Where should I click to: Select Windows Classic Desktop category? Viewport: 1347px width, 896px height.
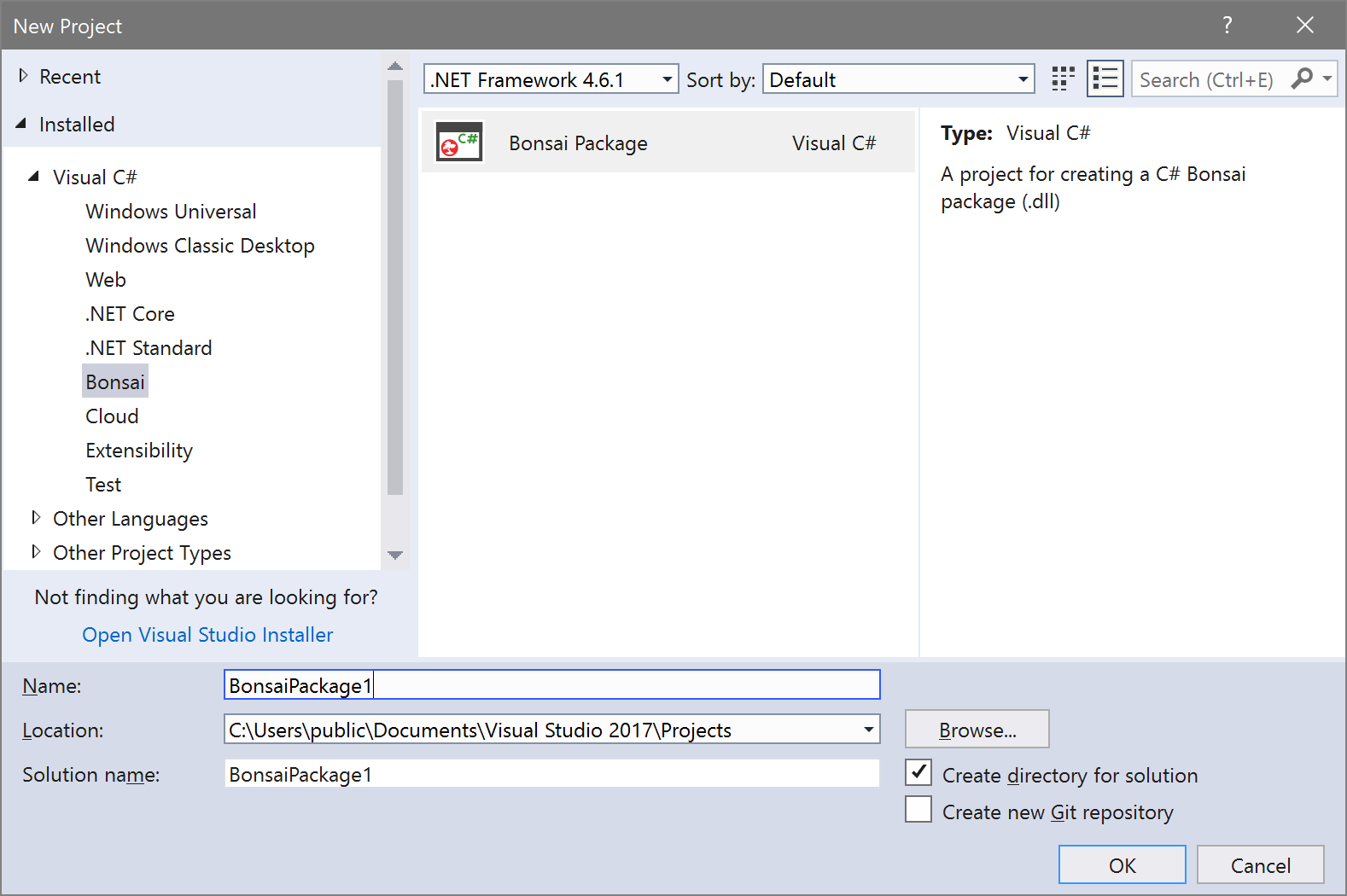(x=200, y=246)
